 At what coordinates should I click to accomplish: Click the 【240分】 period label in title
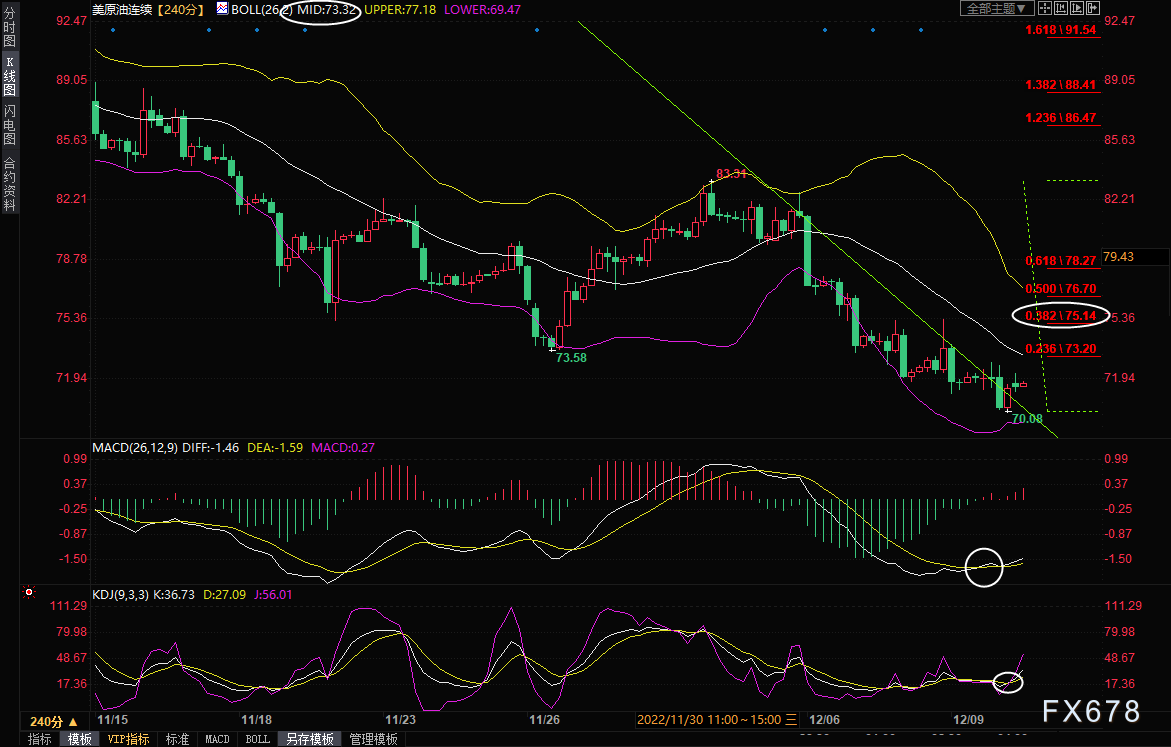pyautogui.click(x=181, y=10)
